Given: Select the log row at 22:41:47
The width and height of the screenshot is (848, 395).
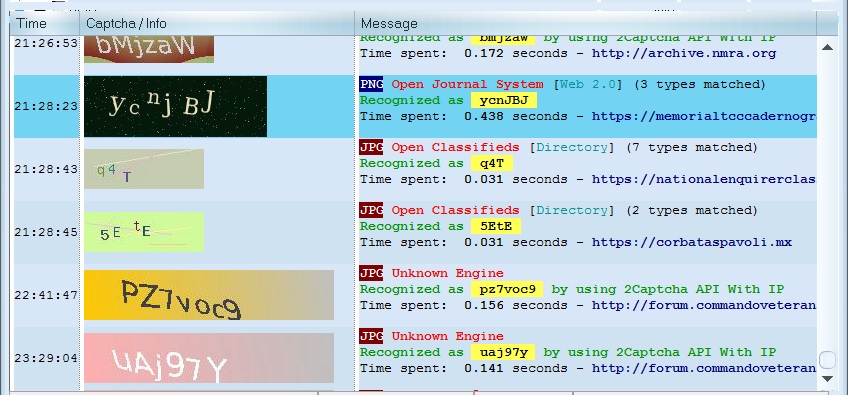Looking at the screenshot, I should coord(415,295).
